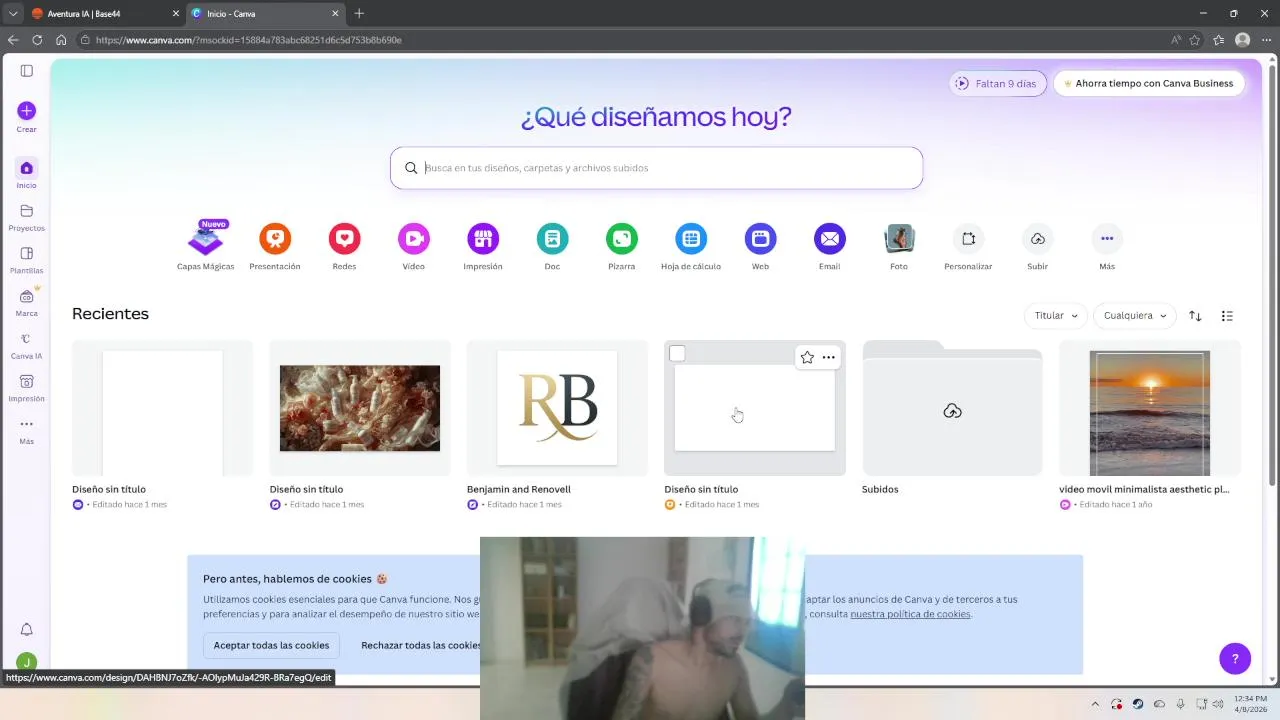Check the selection box on hovered design card
This screenshot has width=1280, height=720.
pyautogui.click(x=677, y=353)
